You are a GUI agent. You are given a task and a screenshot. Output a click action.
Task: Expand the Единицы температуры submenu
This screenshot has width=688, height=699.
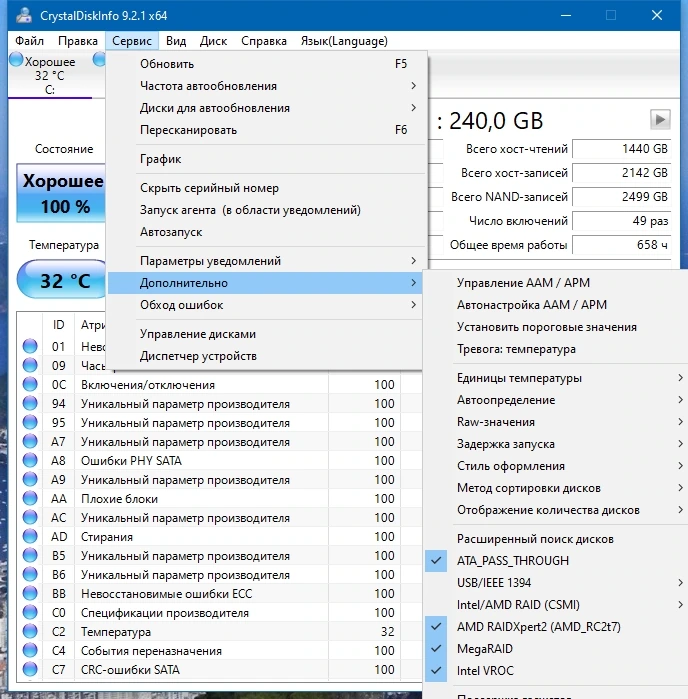click(555, 378)
